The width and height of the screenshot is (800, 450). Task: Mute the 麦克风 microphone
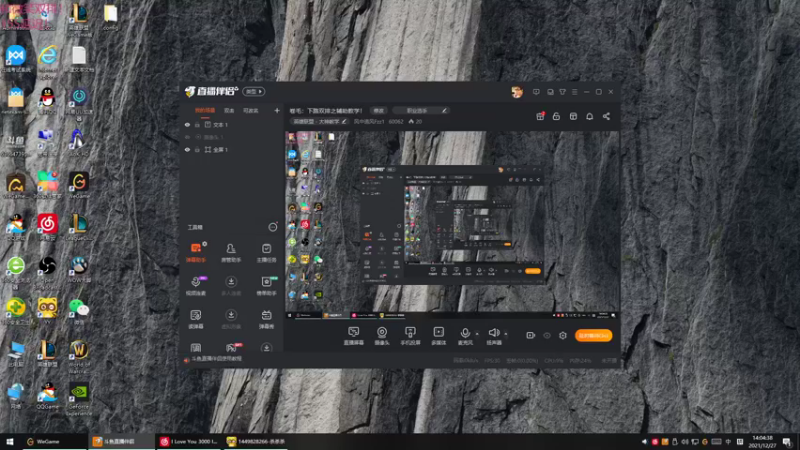[x=465, y=336]
